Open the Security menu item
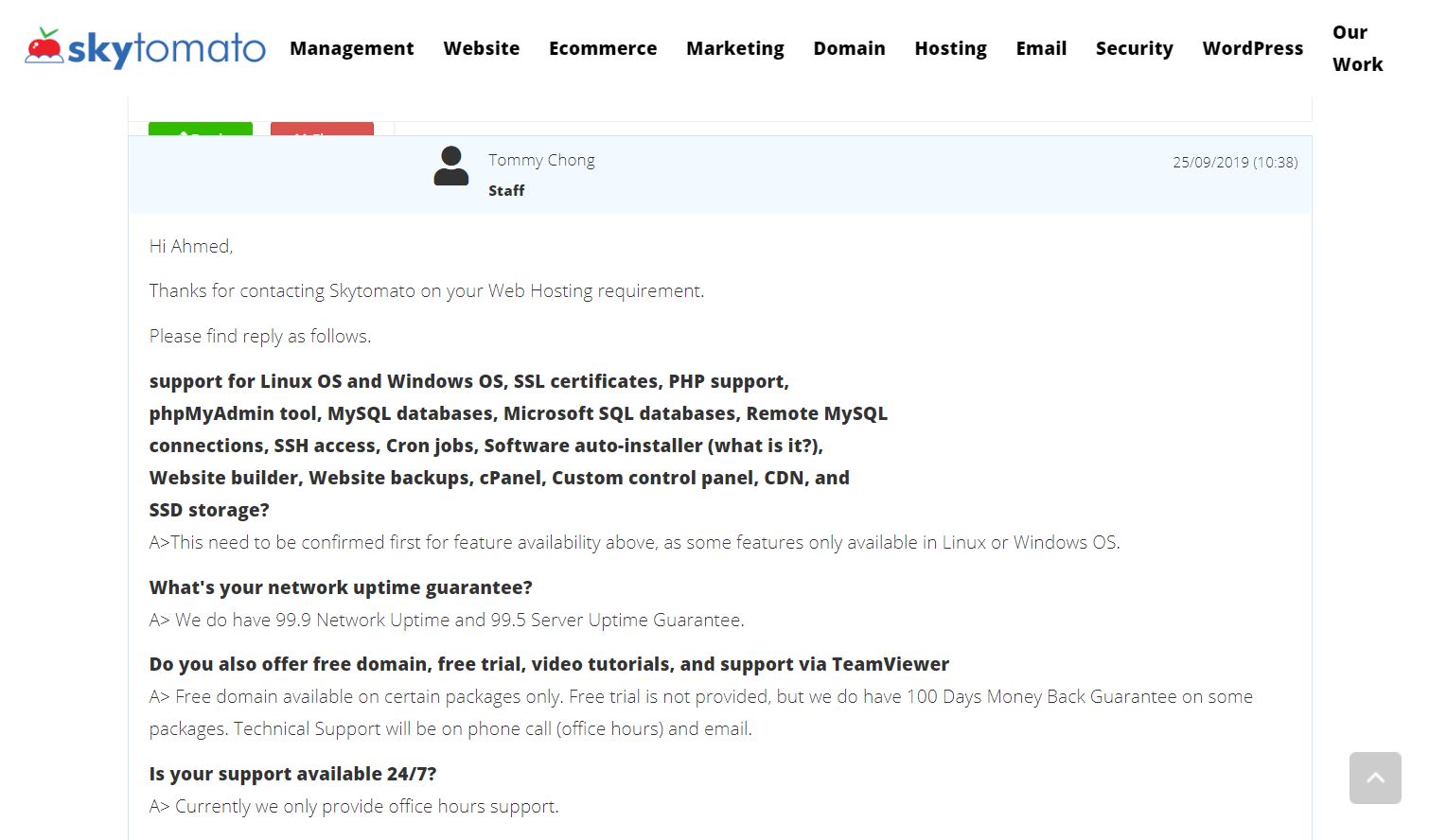1429x840 pixels. [x=1135, y=48]
